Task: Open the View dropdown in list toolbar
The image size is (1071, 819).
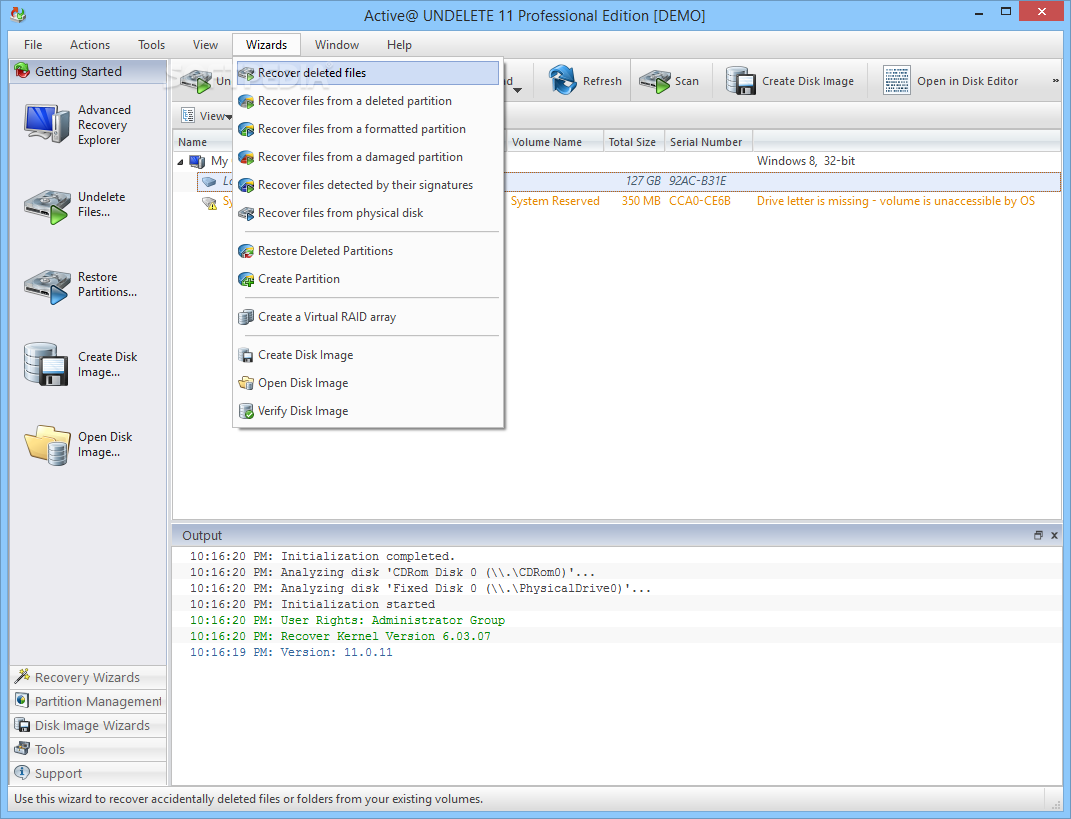Action: (206, 116)
